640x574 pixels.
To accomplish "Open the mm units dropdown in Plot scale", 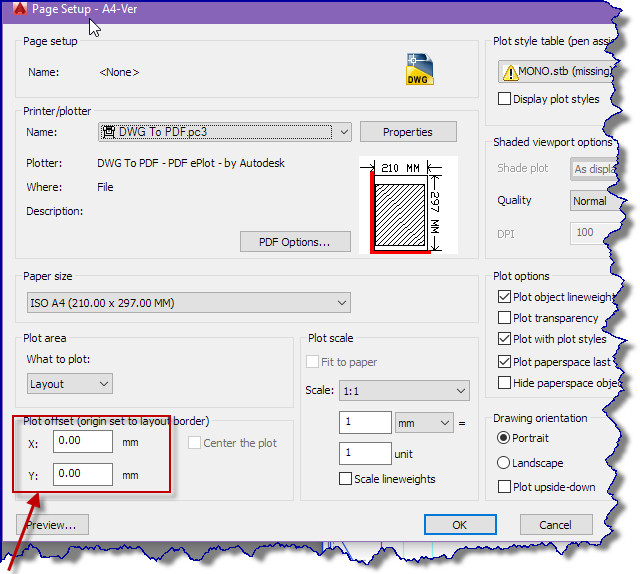I will pyautogui.click(x=424, y=423).
